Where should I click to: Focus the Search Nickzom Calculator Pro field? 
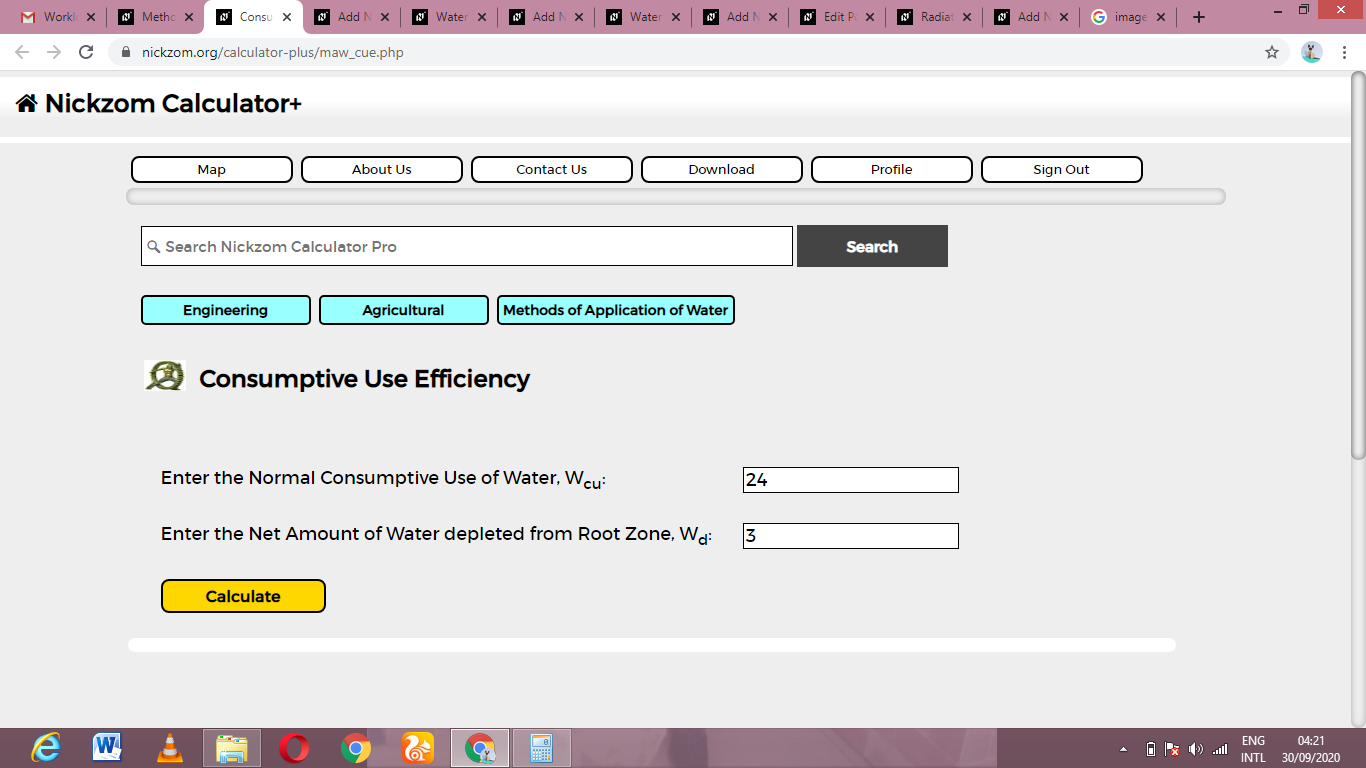pyautogui.click(x=467, y=246)
